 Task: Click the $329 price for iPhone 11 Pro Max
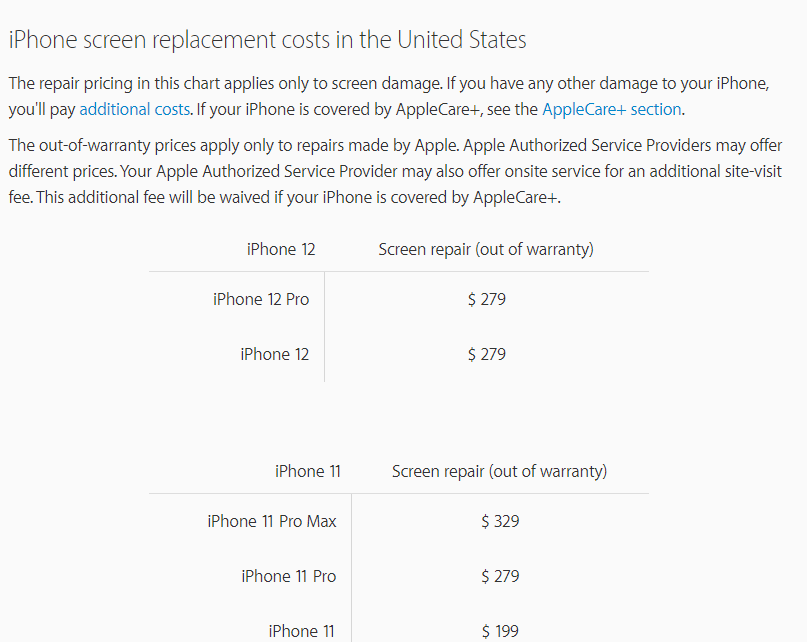click(500, 521)
